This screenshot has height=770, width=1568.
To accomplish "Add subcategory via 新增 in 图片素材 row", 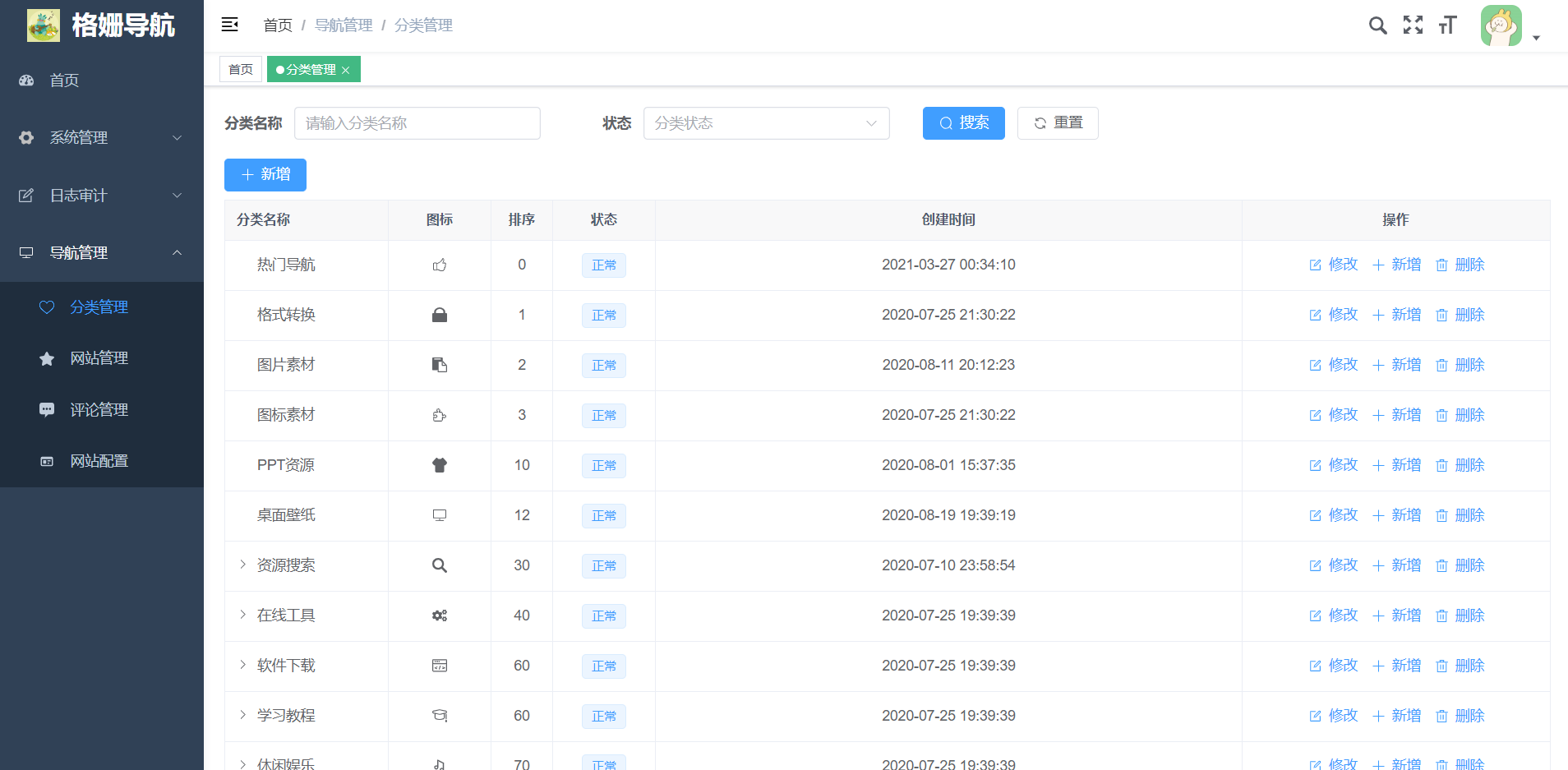I will pyautogui.click(x=1396, y=365).
